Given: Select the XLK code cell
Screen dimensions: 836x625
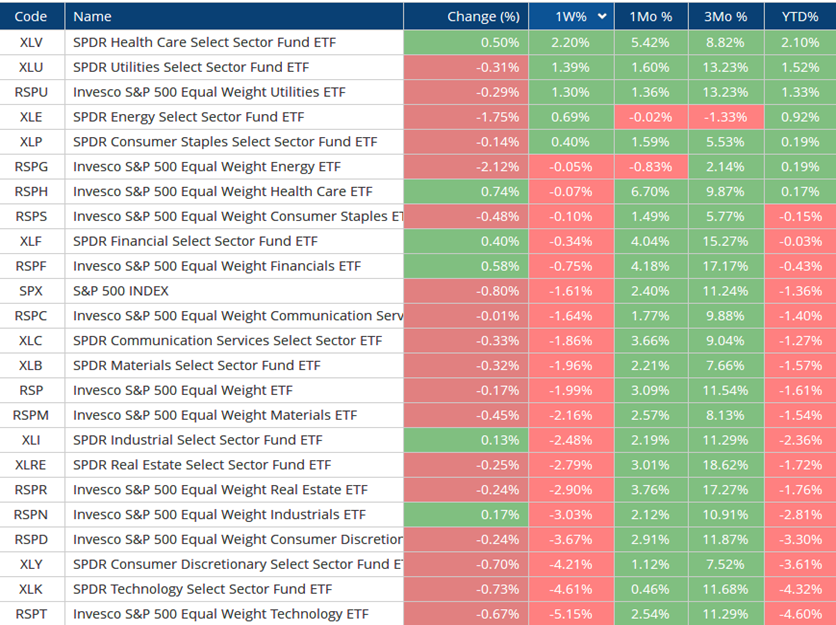Looking at the screenshot, I should click(31, 590).
